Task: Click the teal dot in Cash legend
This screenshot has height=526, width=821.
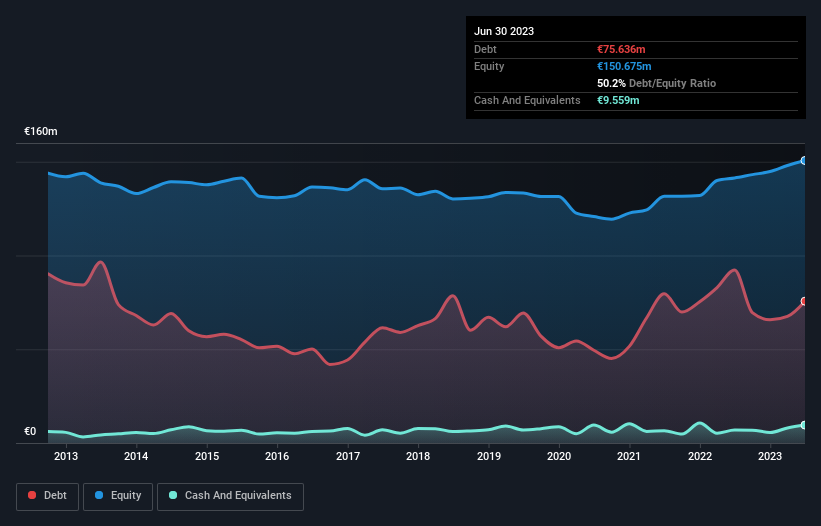Action: tap(173, 496)
